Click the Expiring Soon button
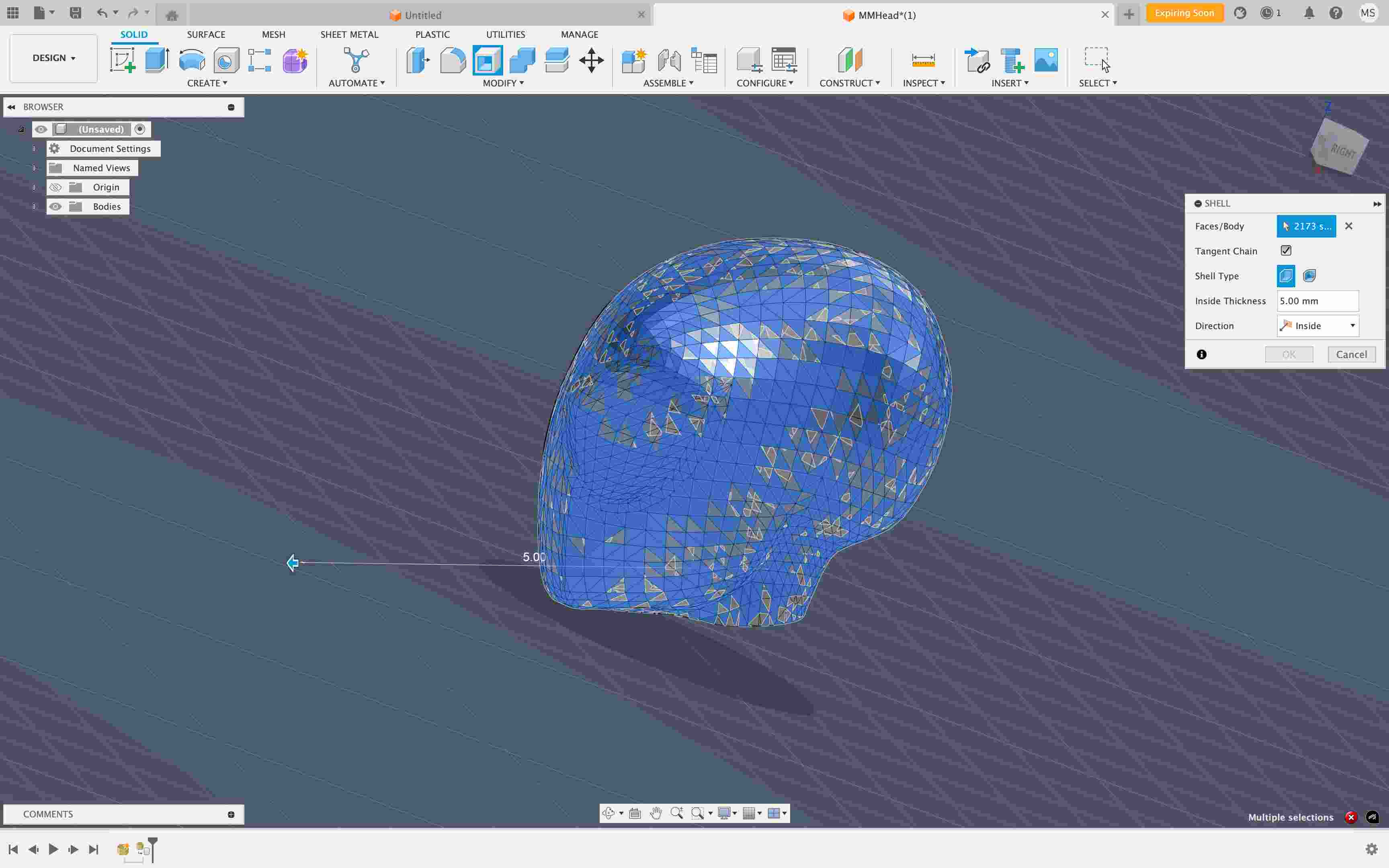This screenshot has width=1389, height=868. pyautogui.click(x=1184, y=13)
